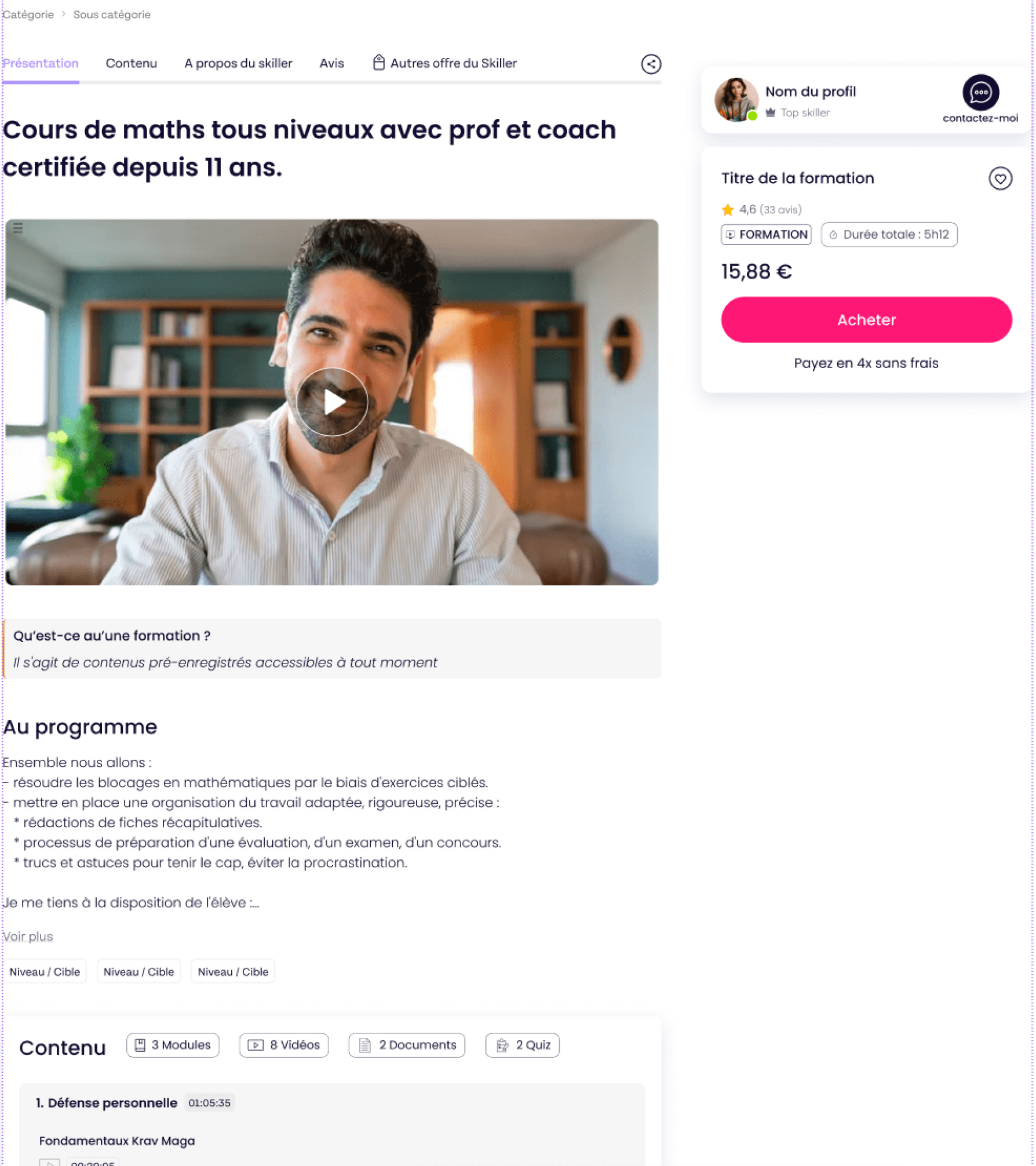Click the Durée totale 5h12 badge
The width and height of the screenshot is (1036, 1166).
point(889,235)
